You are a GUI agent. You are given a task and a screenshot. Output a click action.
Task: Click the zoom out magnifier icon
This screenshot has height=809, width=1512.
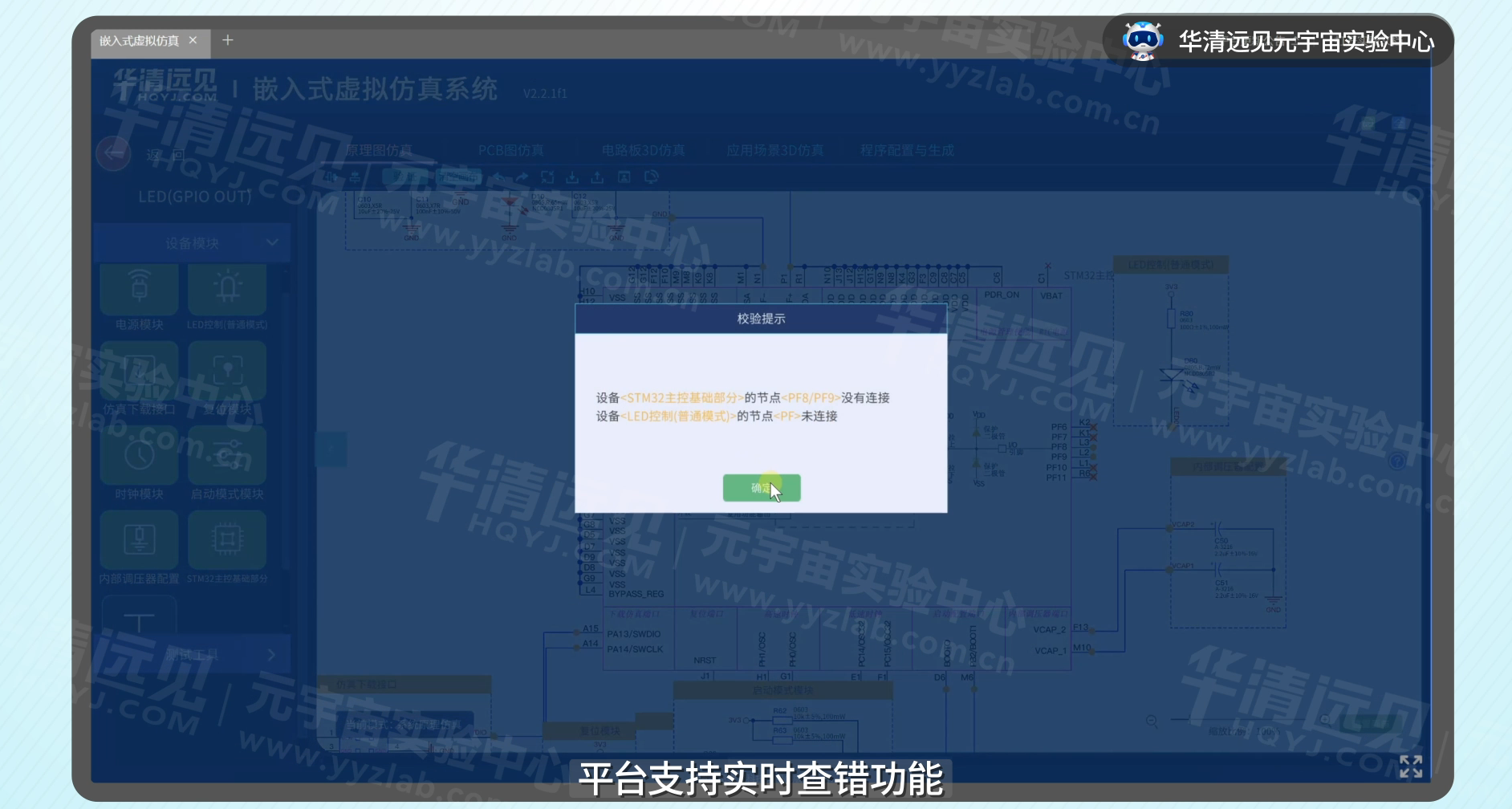pos(1152,721)
